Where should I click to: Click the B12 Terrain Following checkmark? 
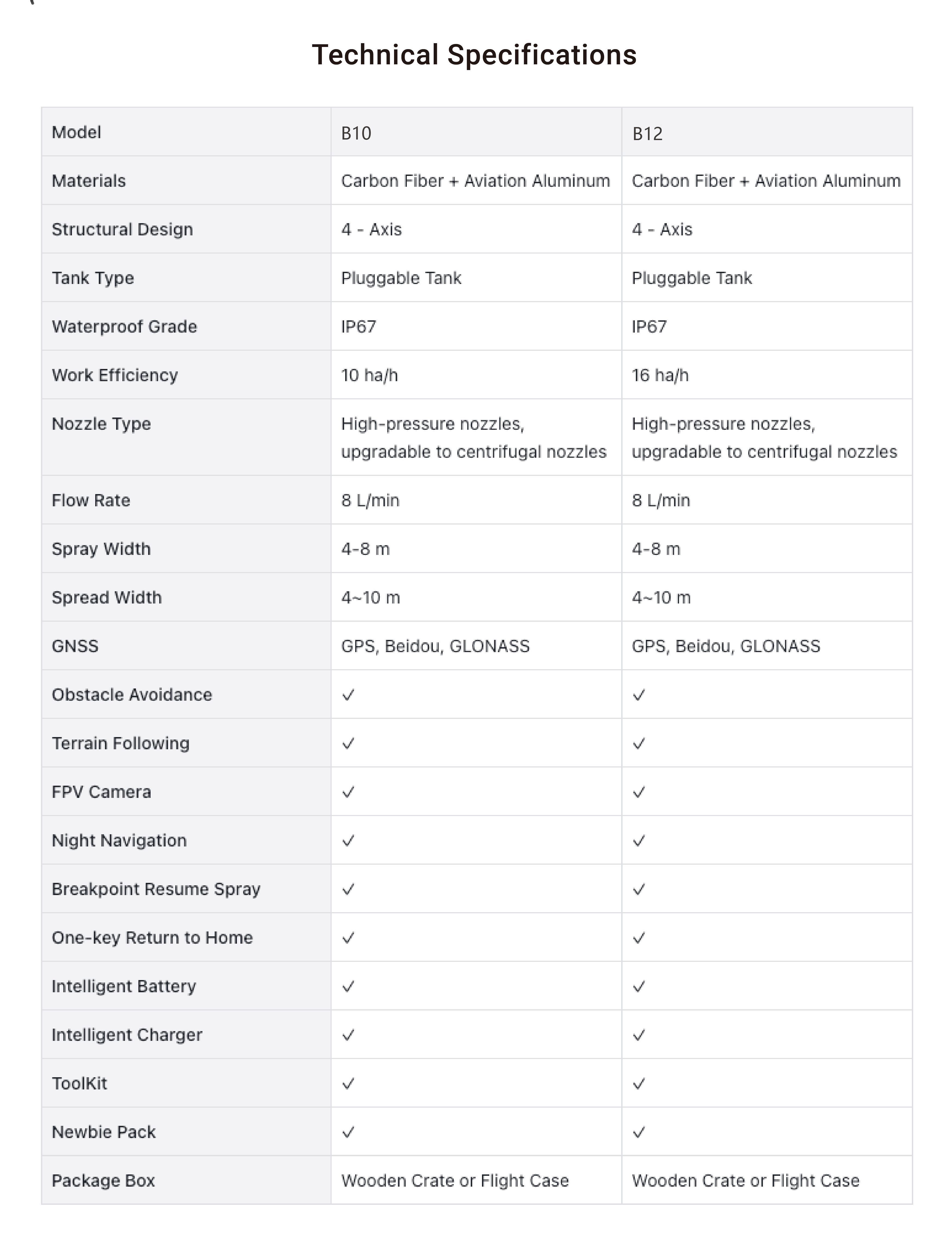tap(639, 744)
